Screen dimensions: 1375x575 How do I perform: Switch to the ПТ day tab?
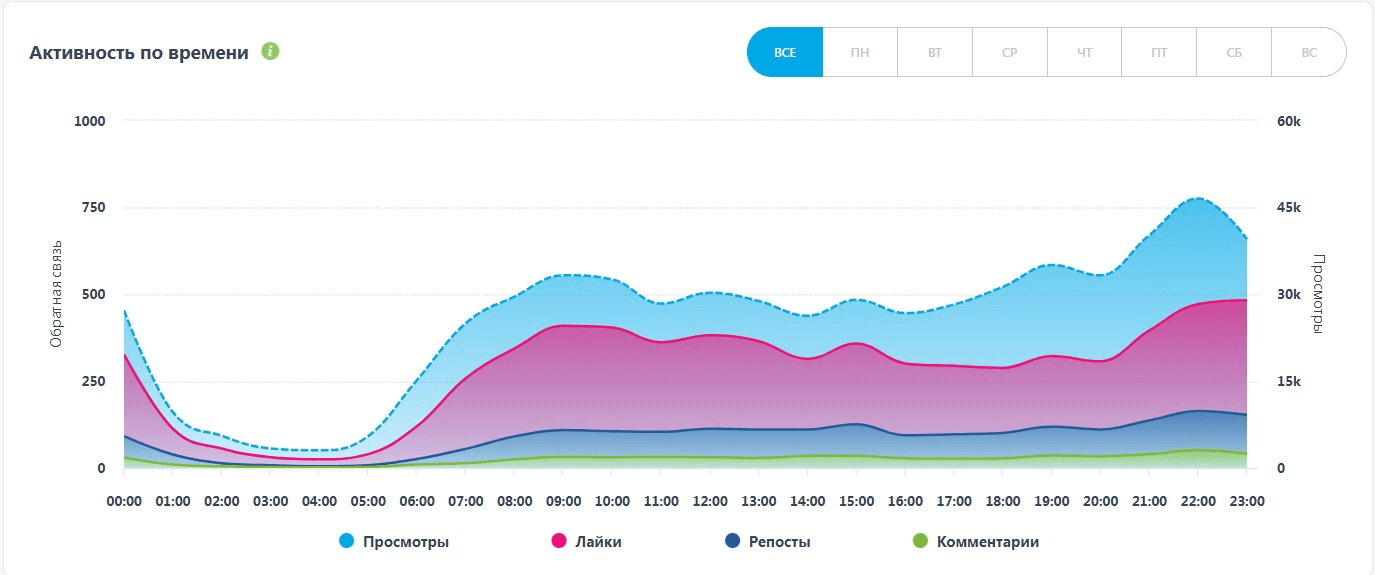(1159, 52)
